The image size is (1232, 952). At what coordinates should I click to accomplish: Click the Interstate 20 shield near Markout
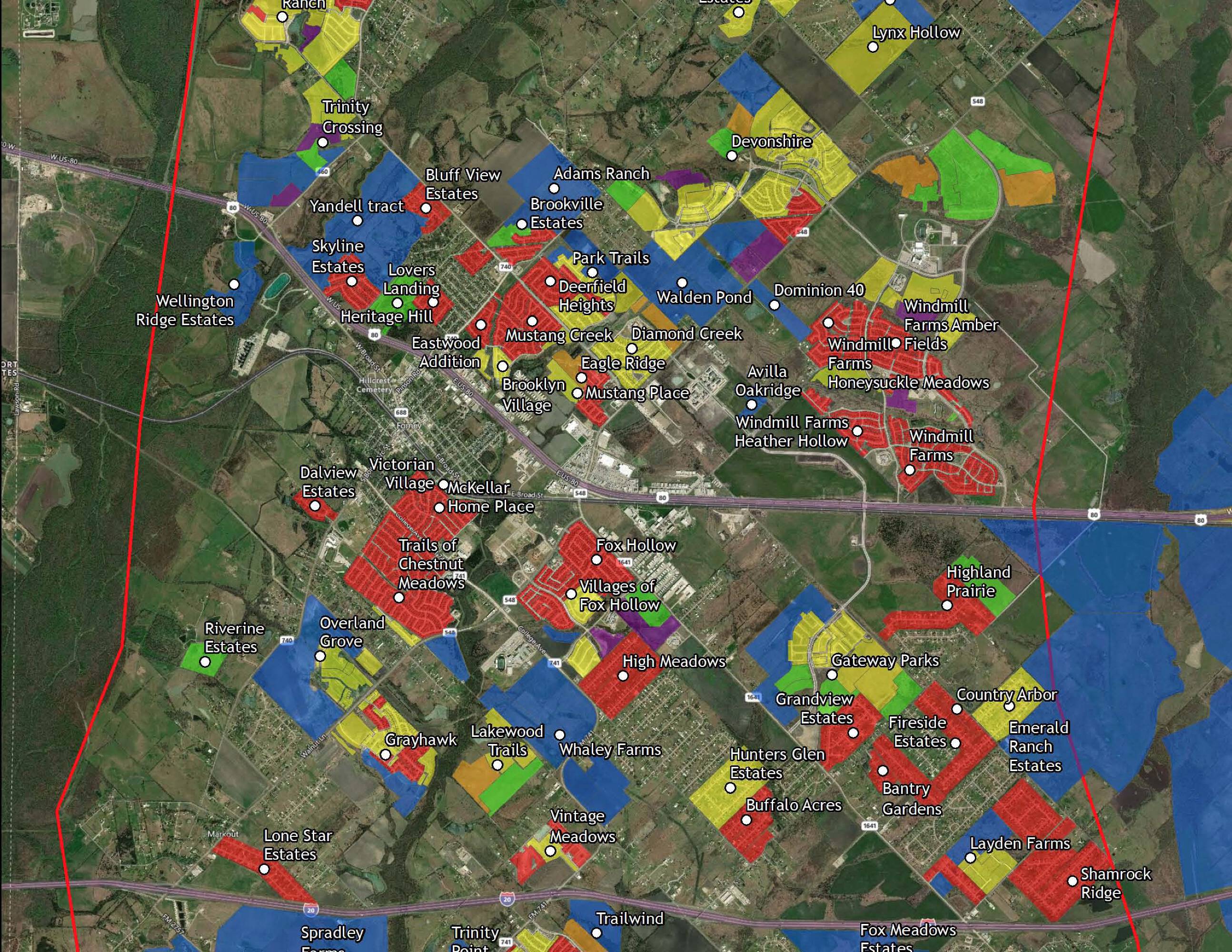pyautogui.click(x=311, y=910)
